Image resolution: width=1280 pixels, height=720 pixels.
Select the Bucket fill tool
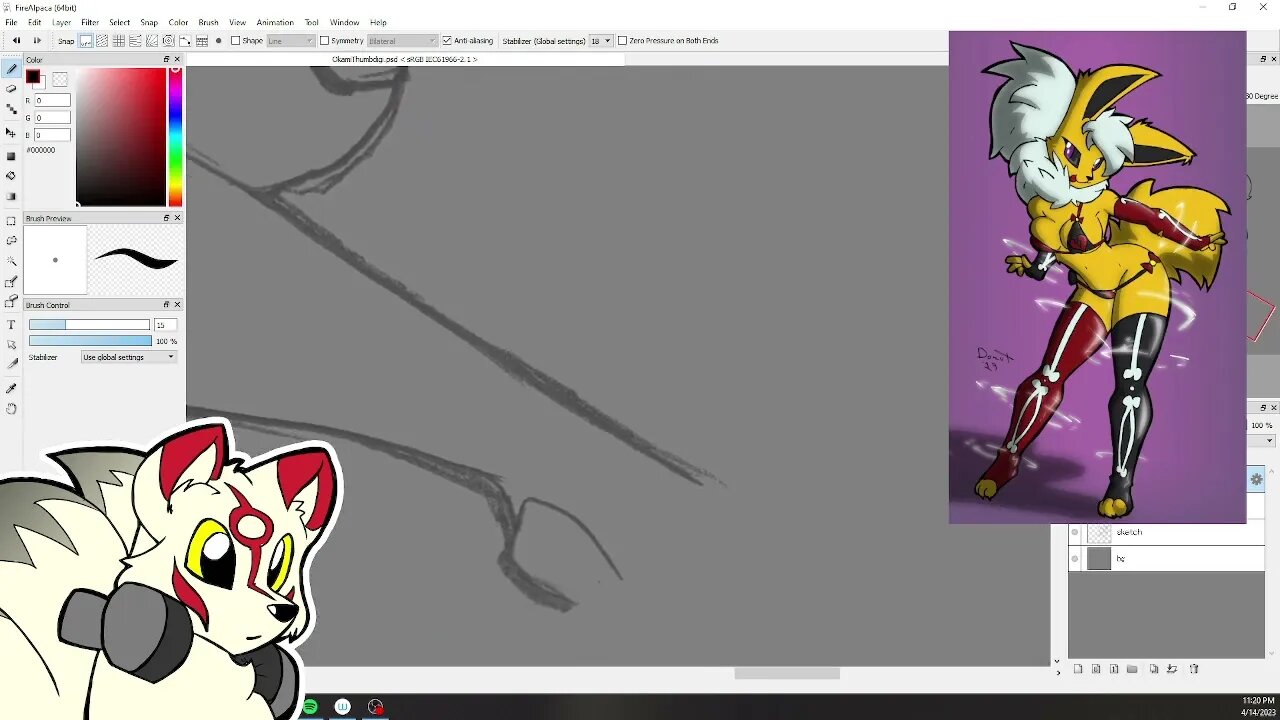point(11,175)
